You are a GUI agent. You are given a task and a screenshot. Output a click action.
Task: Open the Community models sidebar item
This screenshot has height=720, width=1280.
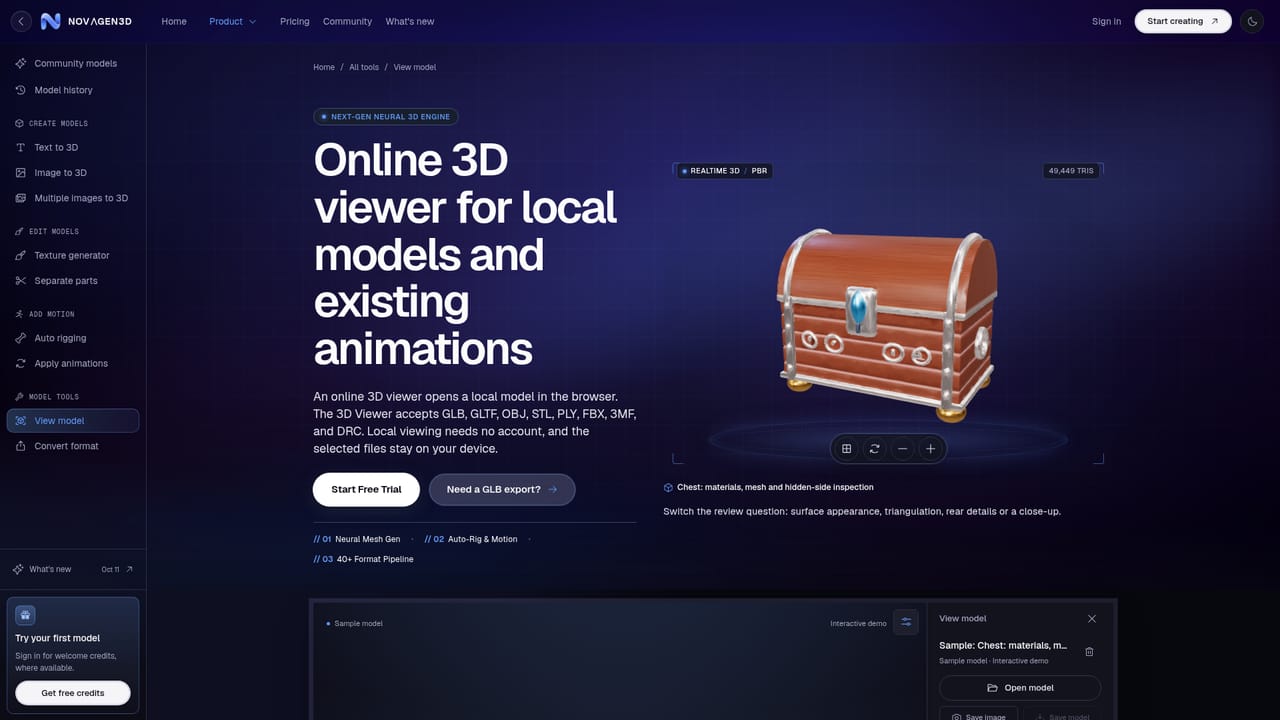point(73,63)
